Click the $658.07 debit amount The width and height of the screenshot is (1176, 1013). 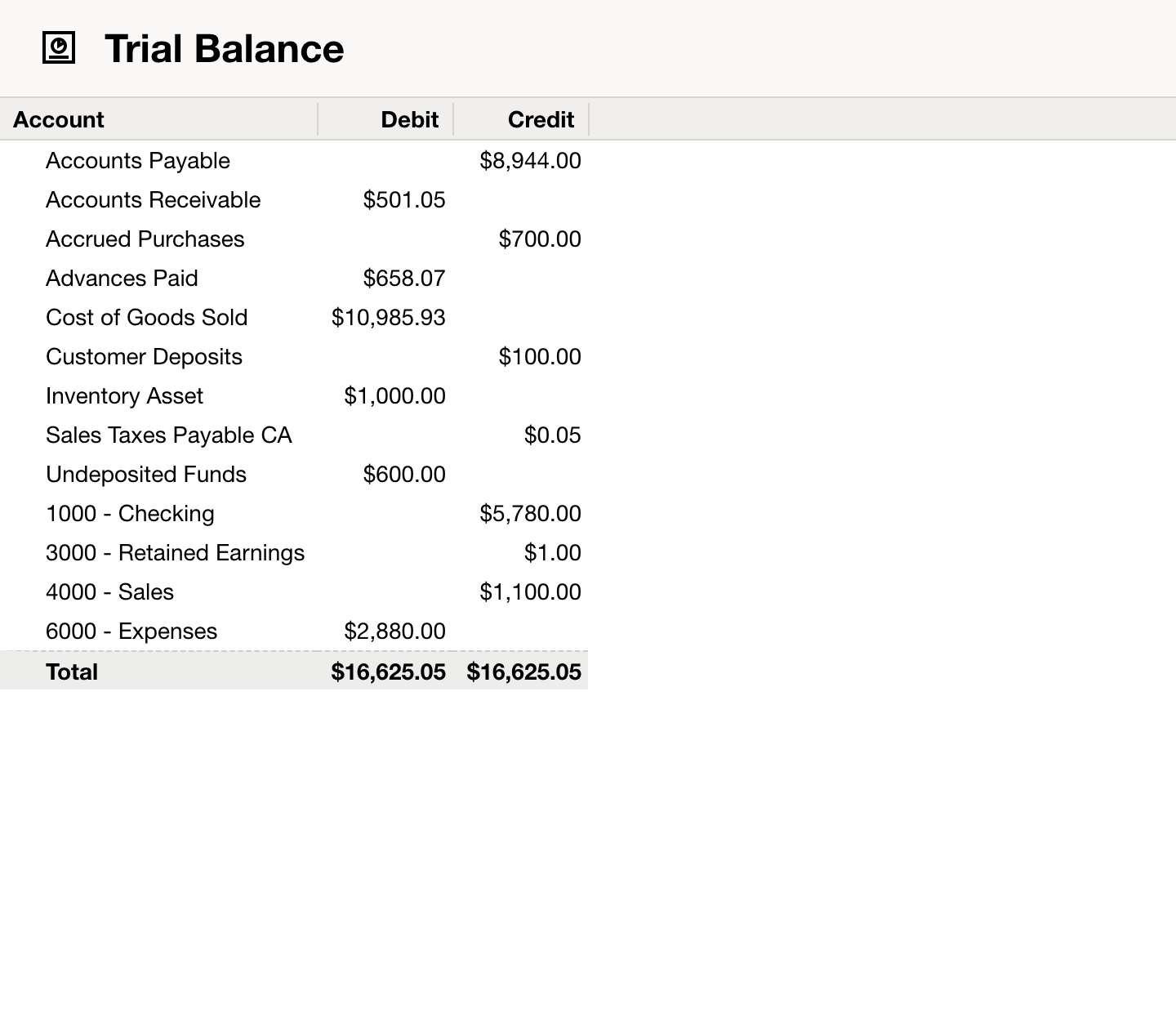coord(404,279)
